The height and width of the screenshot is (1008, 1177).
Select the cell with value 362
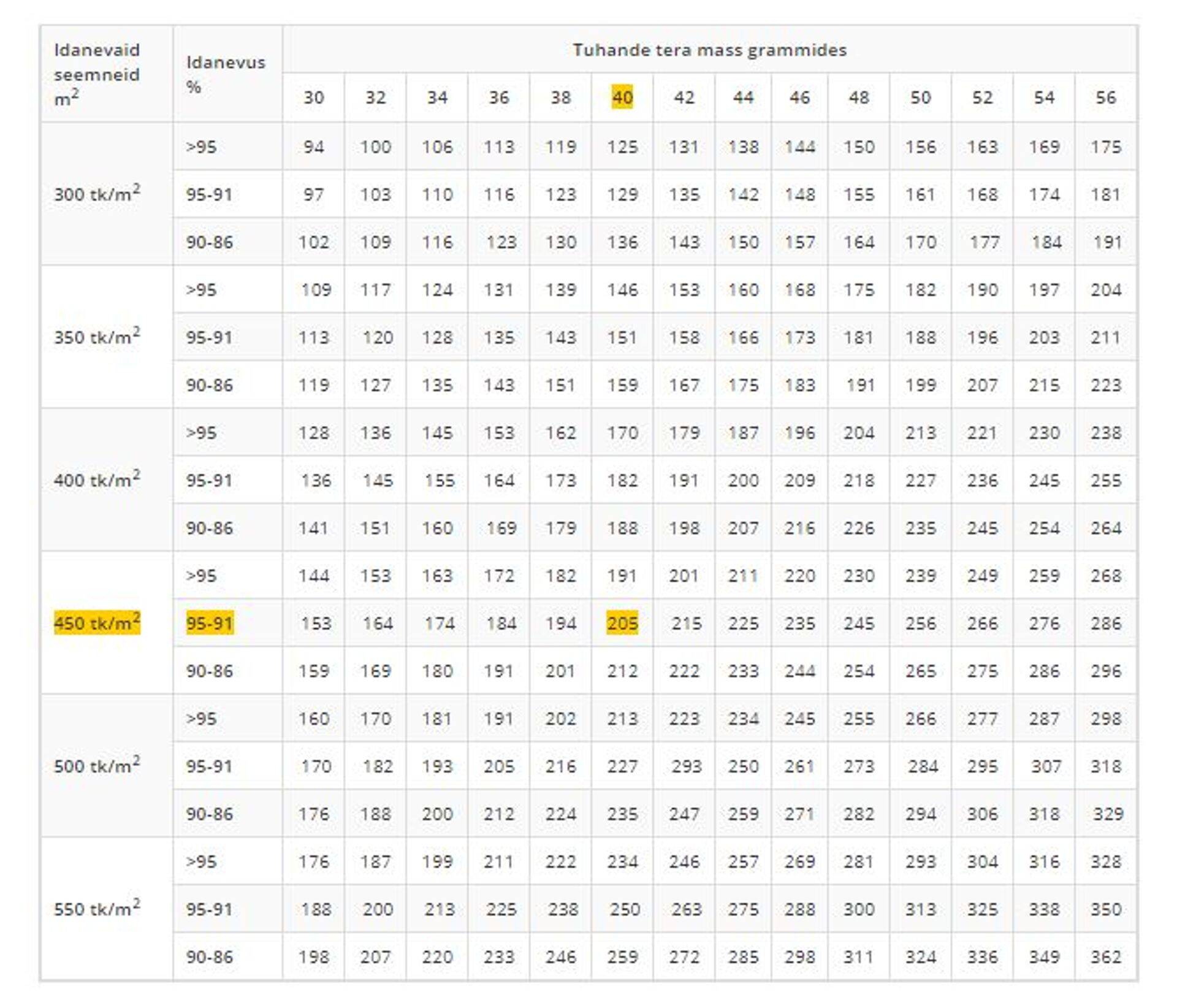(x=1105, y=956)
